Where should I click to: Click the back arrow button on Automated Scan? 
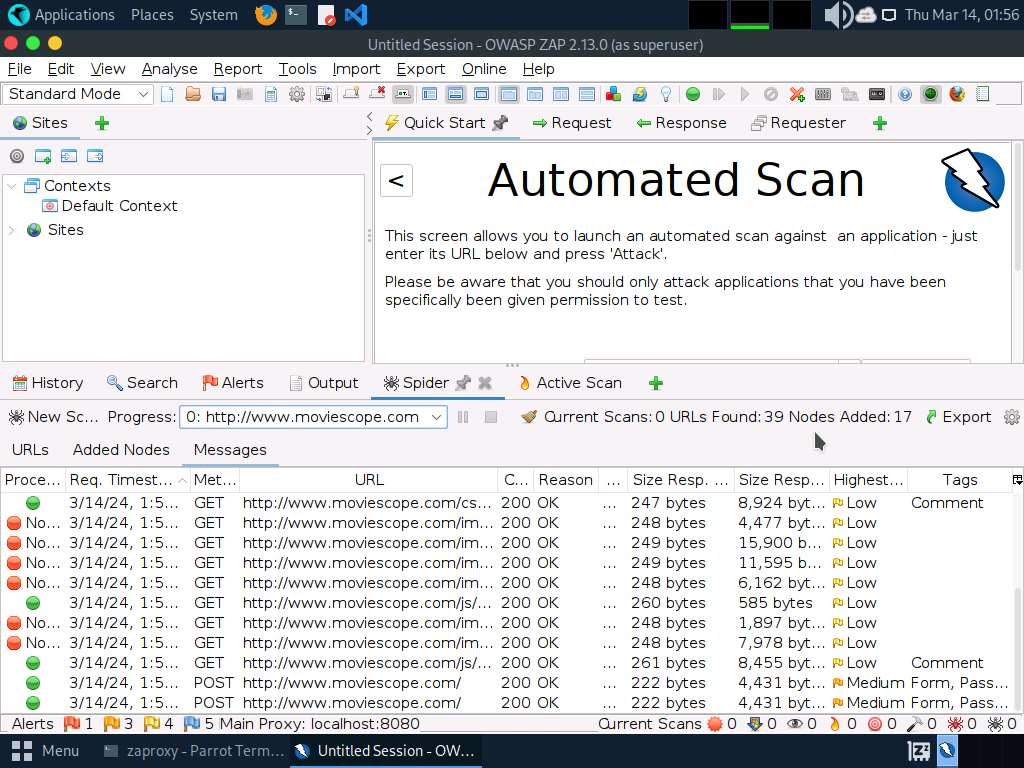(396, 181)
